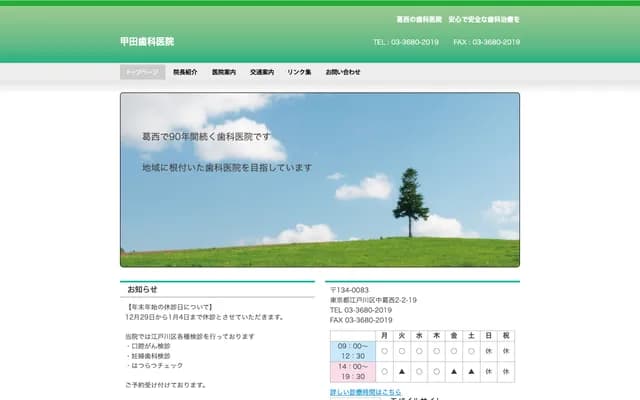This screenshot has height=400, width=640.
Task: Click the 09:00～12:30 morning time cell
Action: click(351, 351)
